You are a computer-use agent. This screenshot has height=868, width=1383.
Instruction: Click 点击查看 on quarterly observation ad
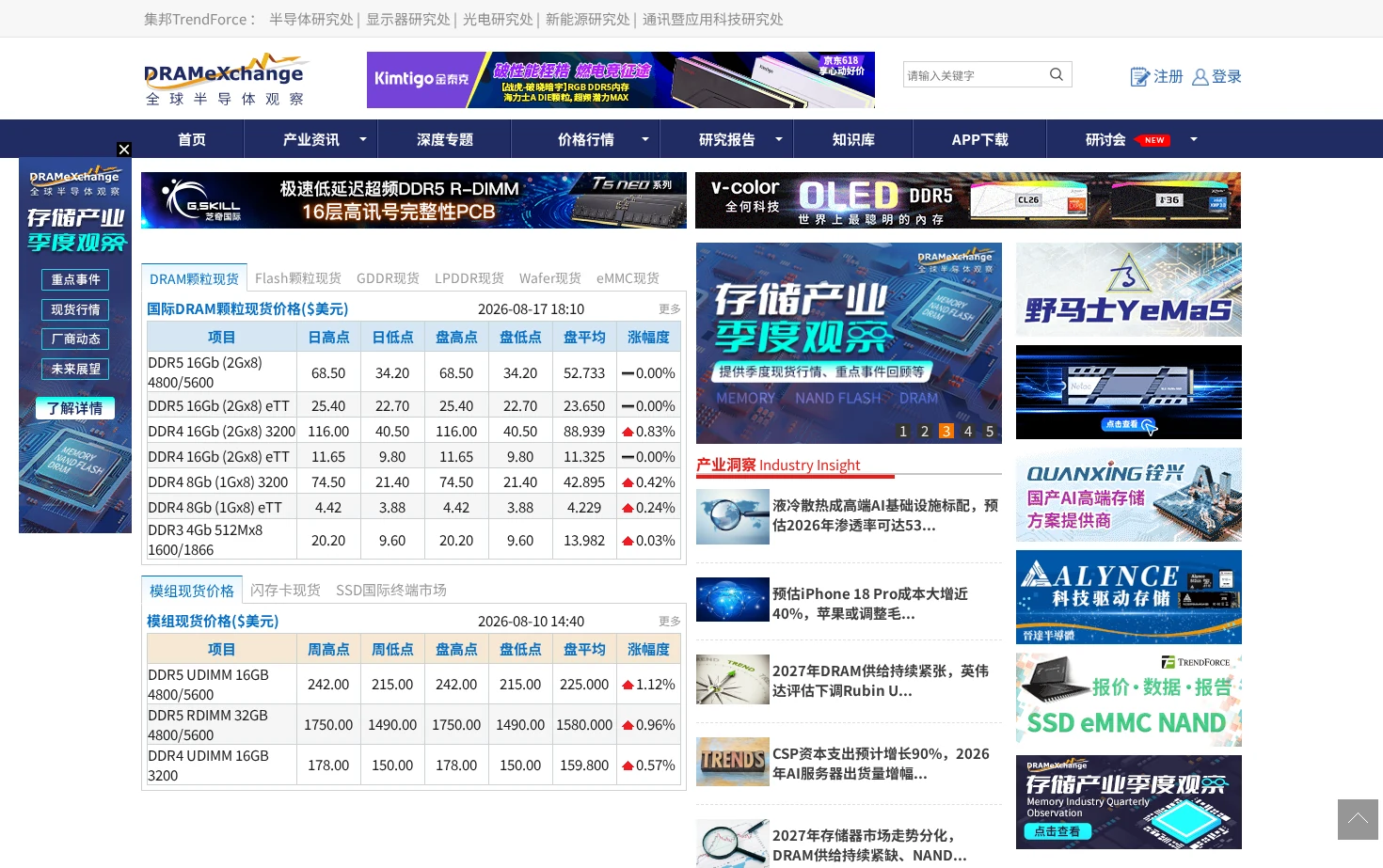(1057, 831)
